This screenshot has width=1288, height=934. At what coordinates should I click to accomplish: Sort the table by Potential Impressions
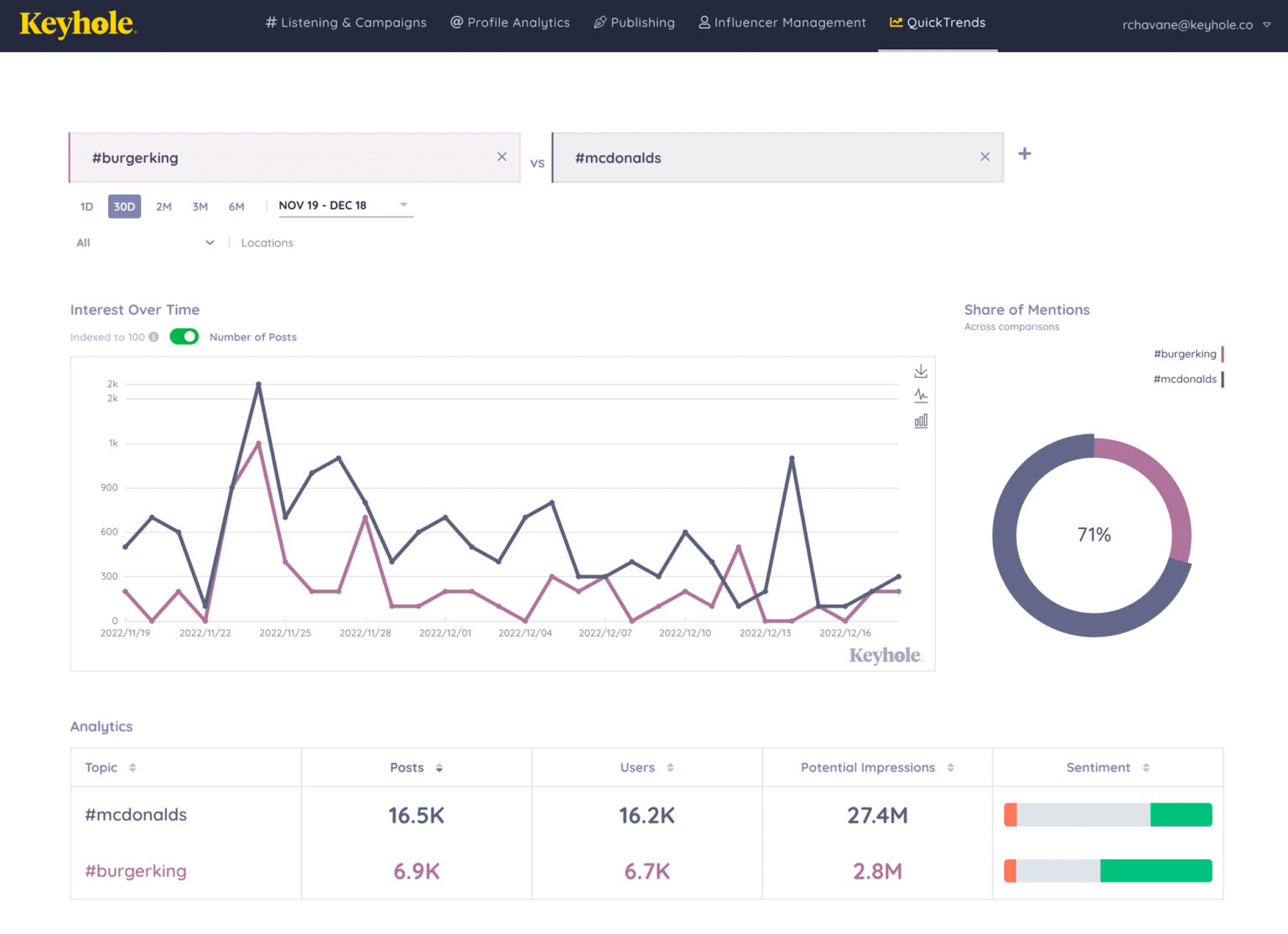pyautogui.click(x=949, y=767)
